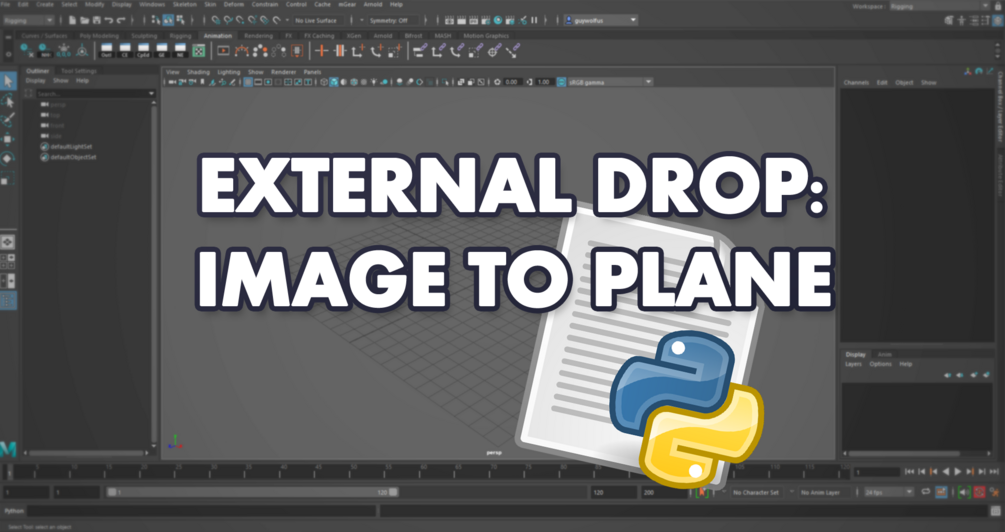Toggle the highlighted select-by-object-type mode icon

point(167,21)
